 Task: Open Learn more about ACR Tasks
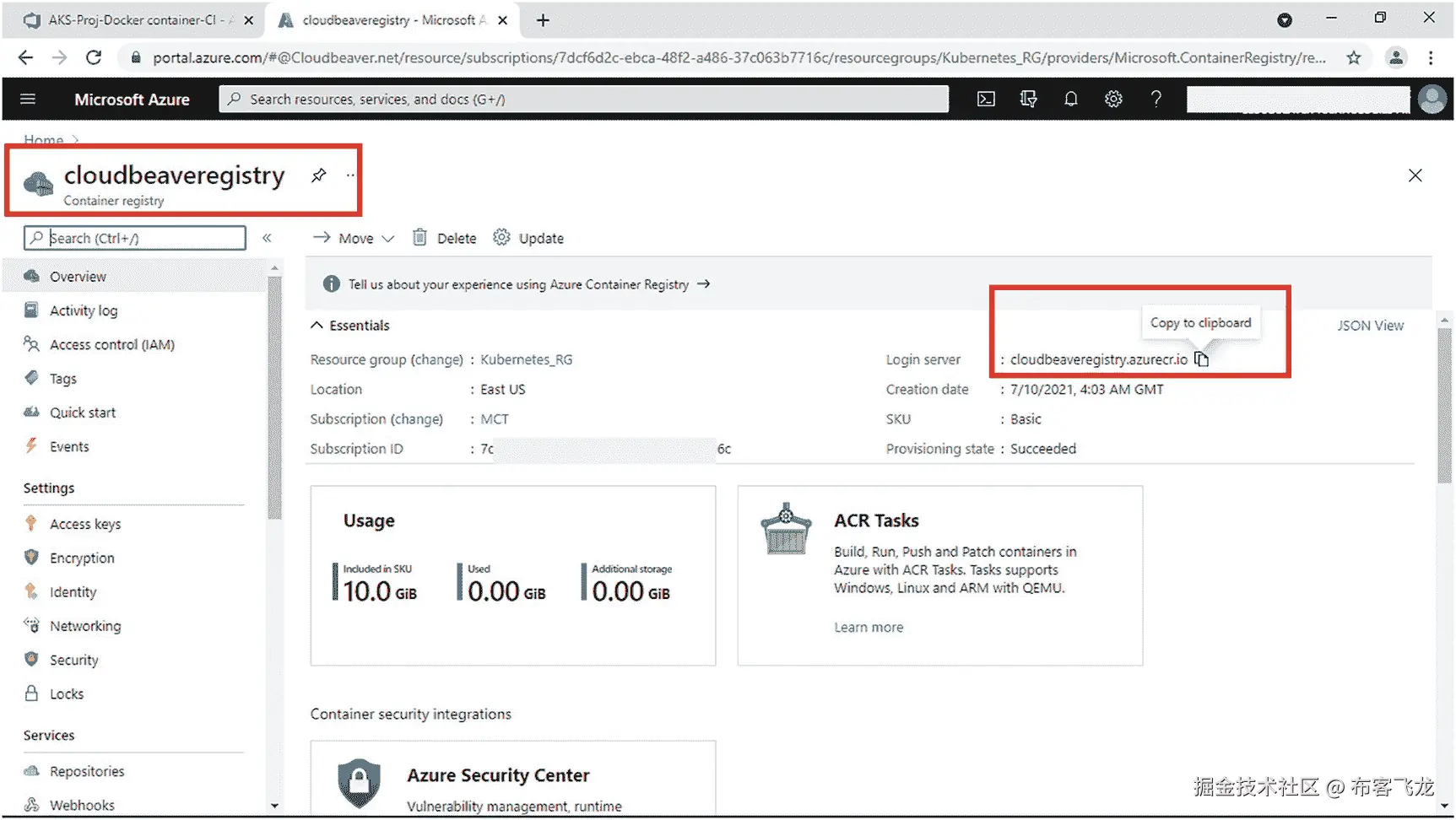tap(869, 628)
